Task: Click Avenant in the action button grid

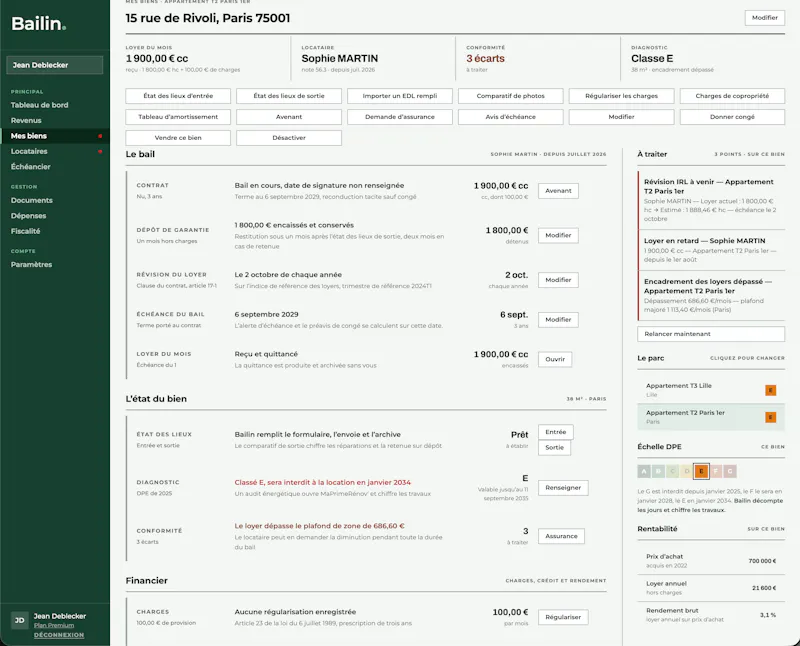Action: 289,117
